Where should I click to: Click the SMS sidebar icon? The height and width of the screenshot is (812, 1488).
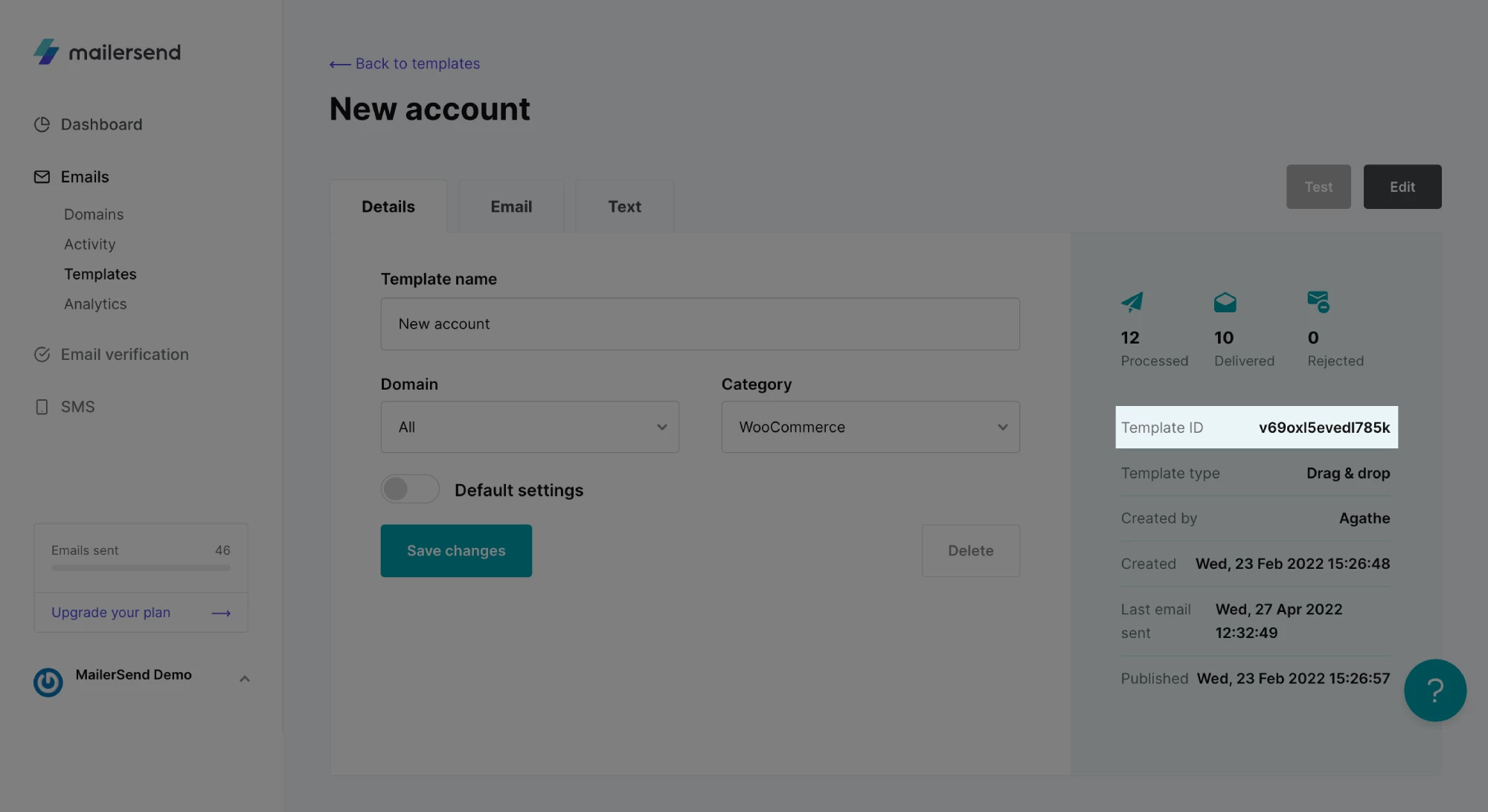[42, 408]
